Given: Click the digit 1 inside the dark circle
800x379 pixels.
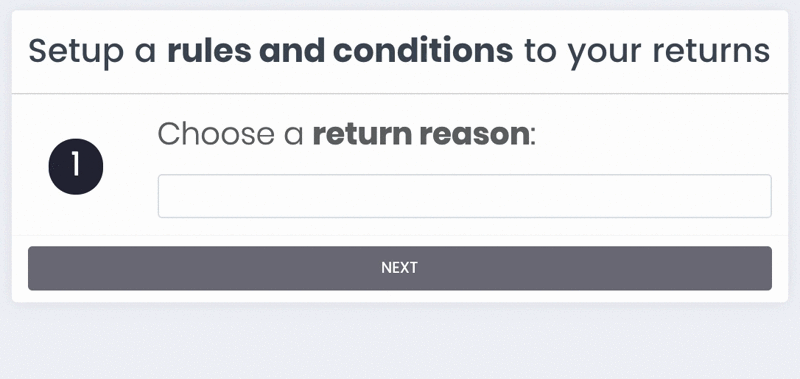Looking at the screenshot, I should click(76, 166).
